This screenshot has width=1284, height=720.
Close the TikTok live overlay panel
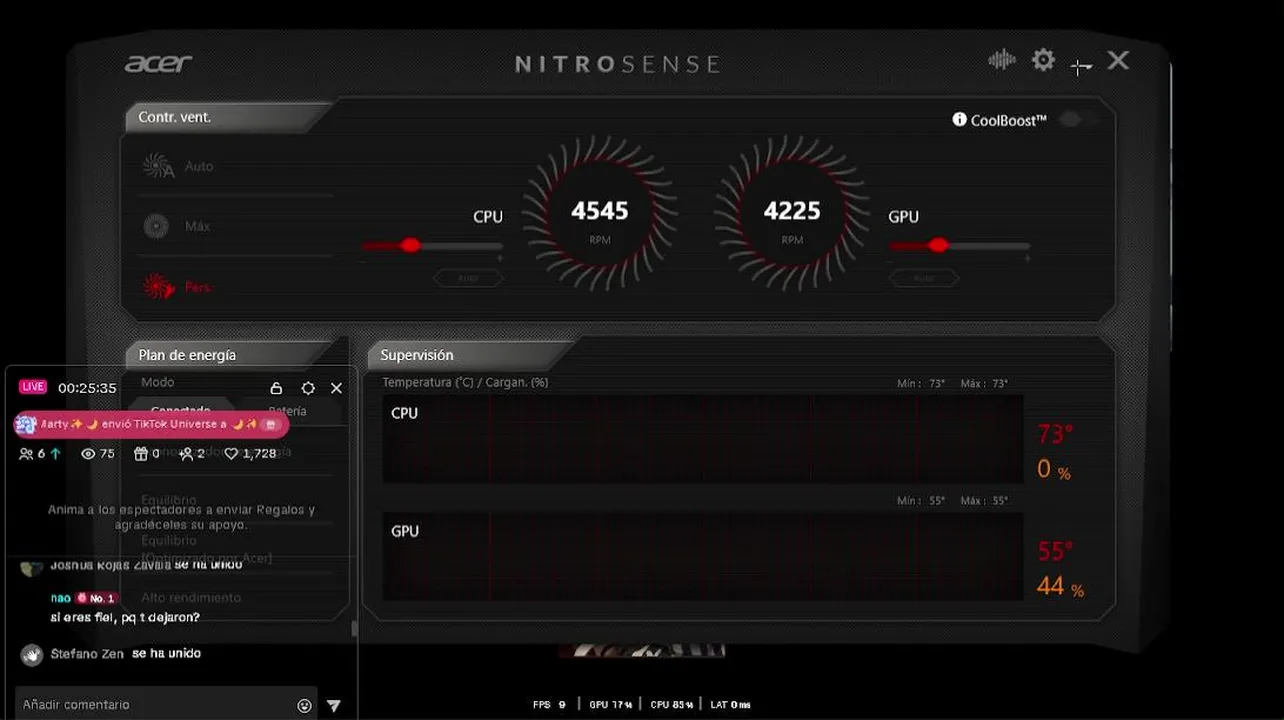point(336,388)
